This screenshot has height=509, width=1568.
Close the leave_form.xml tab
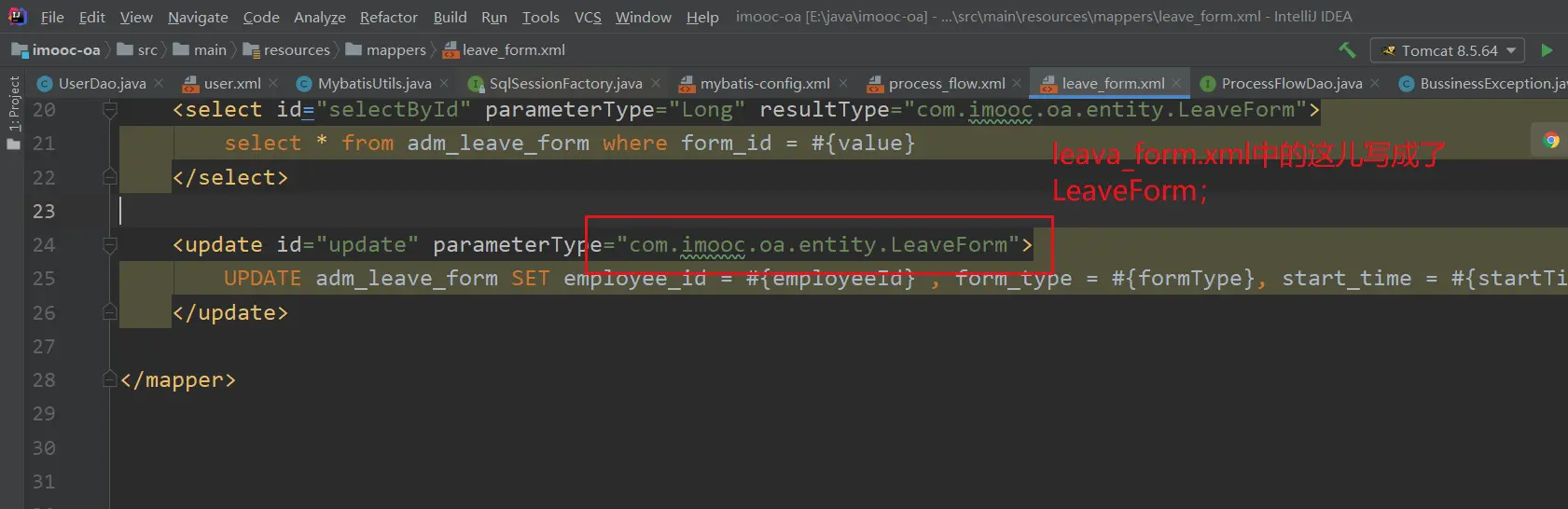(1177, 83)
